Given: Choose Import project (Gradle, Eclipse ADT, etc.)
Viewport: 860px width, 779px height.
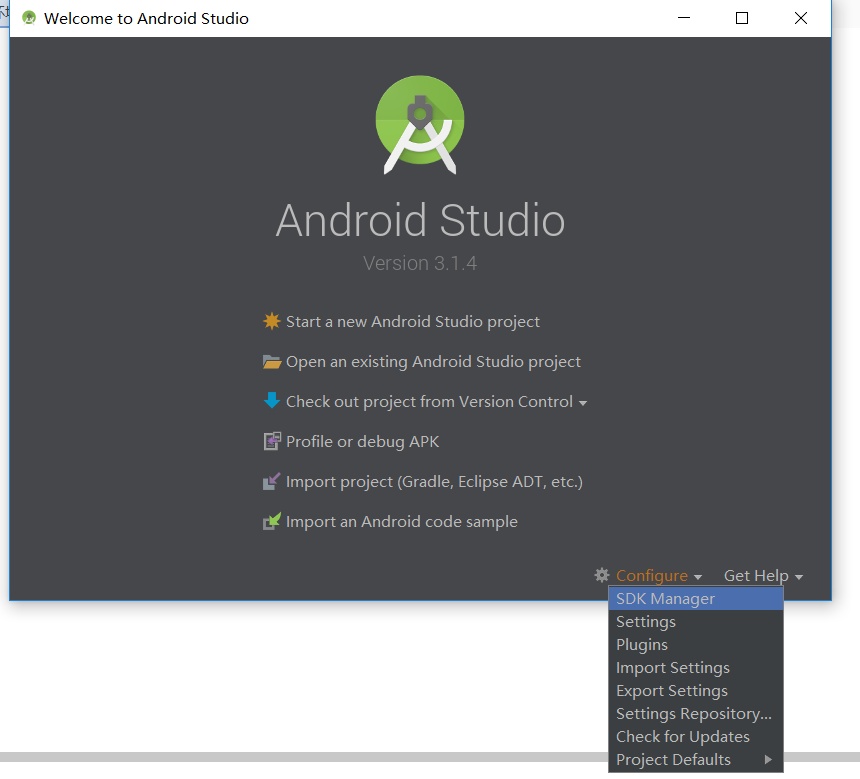Looking at the screenshot, I should click(x=434, y=482).
